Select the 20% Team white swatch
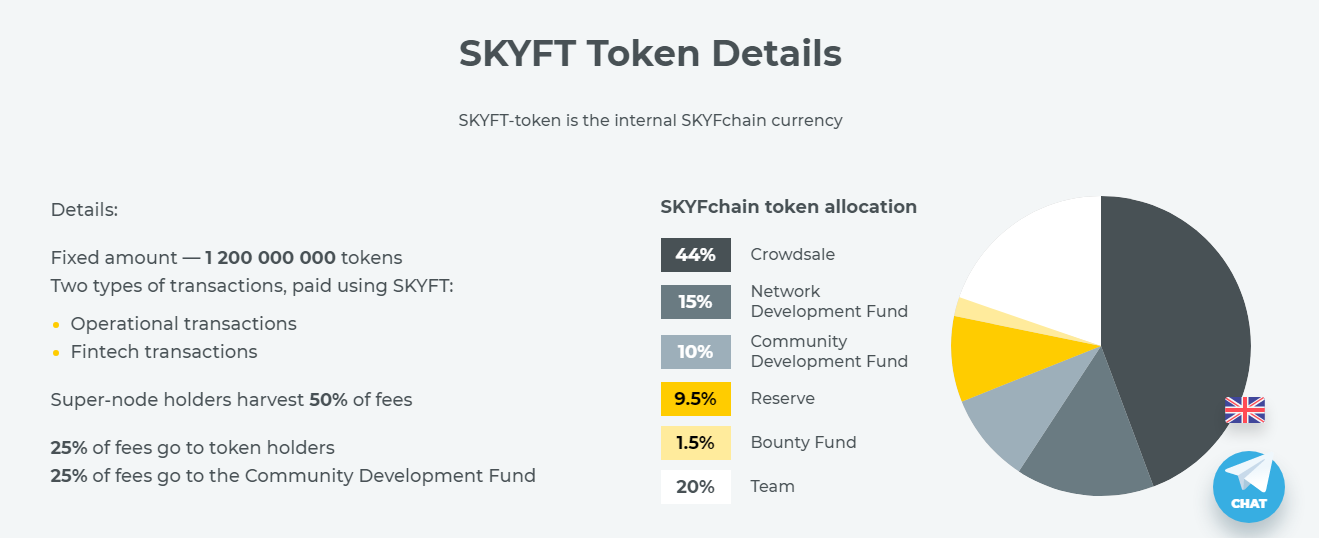 tap(696, 487)
